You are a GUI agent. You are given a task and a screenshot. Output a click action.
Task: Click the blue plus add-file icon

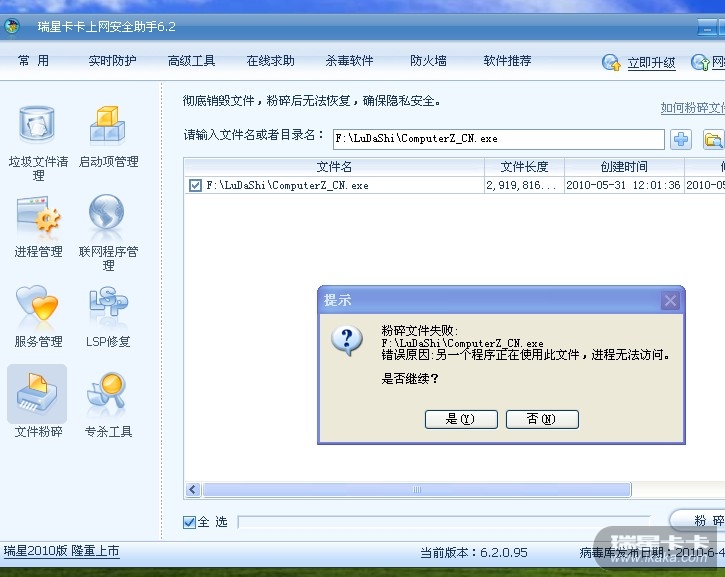681,139
